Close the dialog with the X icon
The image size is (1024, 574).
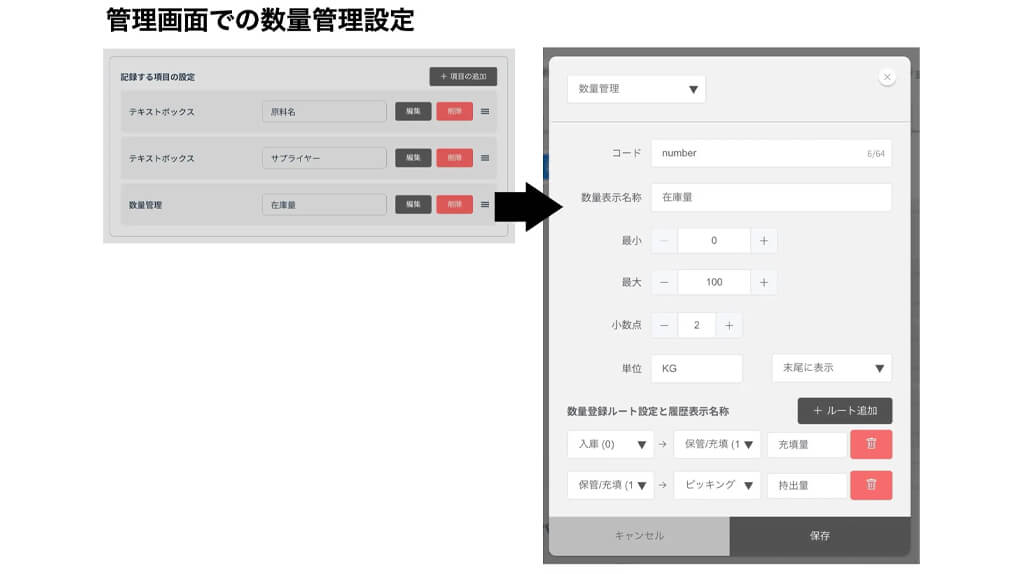pyautogui.click(x=887, y=77)
